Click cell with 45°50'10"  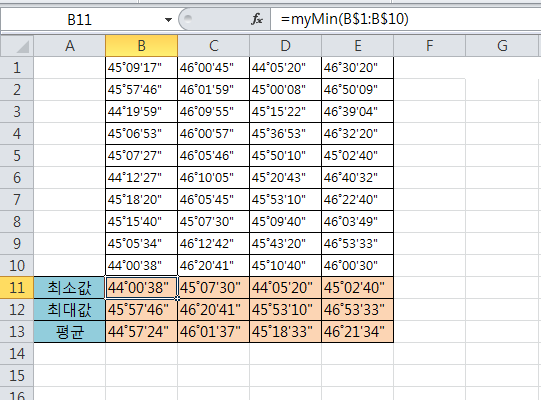[x=285, y=156]
